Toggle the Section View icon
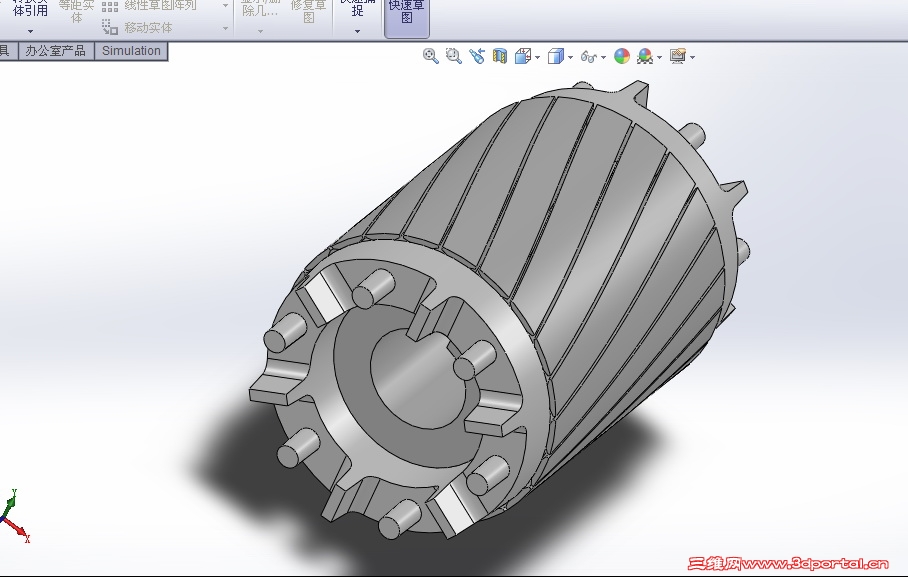This screenshot has height=577, width=908. coord(499,56)
